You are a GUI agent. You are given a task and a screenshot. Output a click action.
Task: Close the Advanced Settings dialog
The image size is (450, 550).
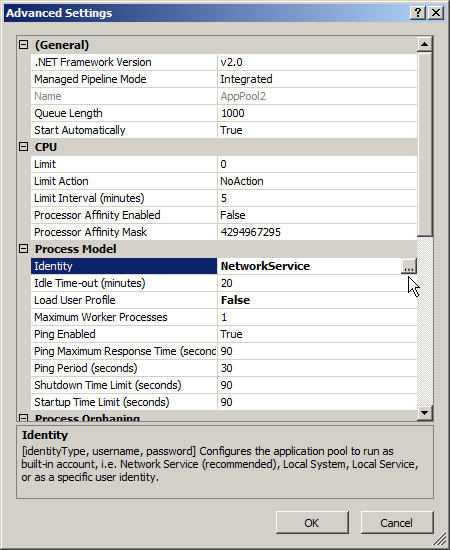click(x=436, y=13)
